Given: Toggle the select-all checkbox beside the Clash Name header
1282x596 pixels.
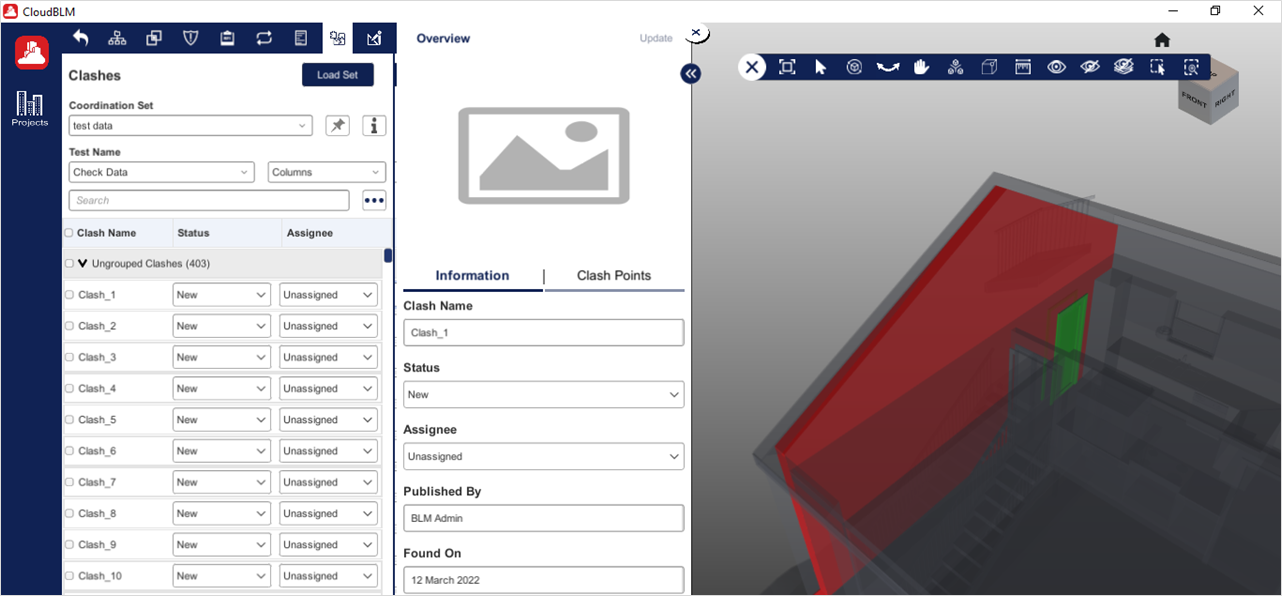Looking at the screenshot, I should click(69, 233).
